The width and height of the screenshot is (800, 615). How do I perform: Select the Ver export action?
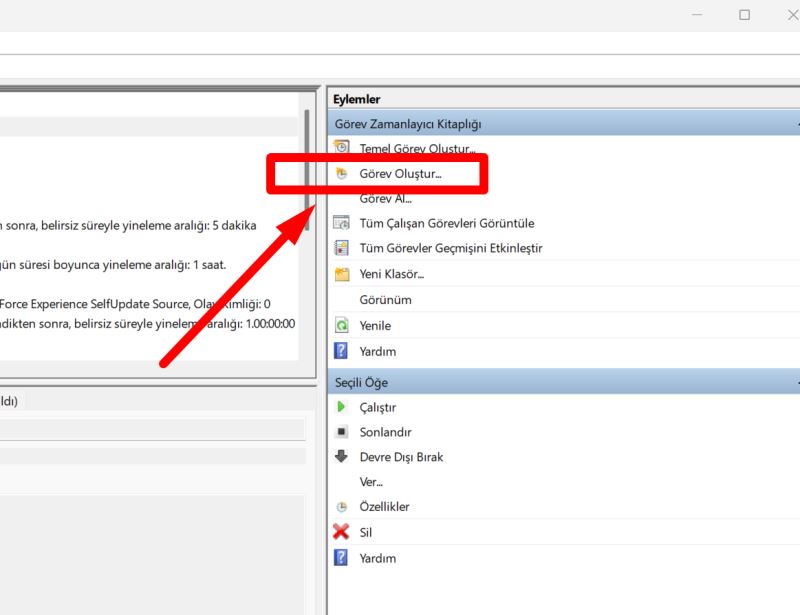(x=371, y=482)
